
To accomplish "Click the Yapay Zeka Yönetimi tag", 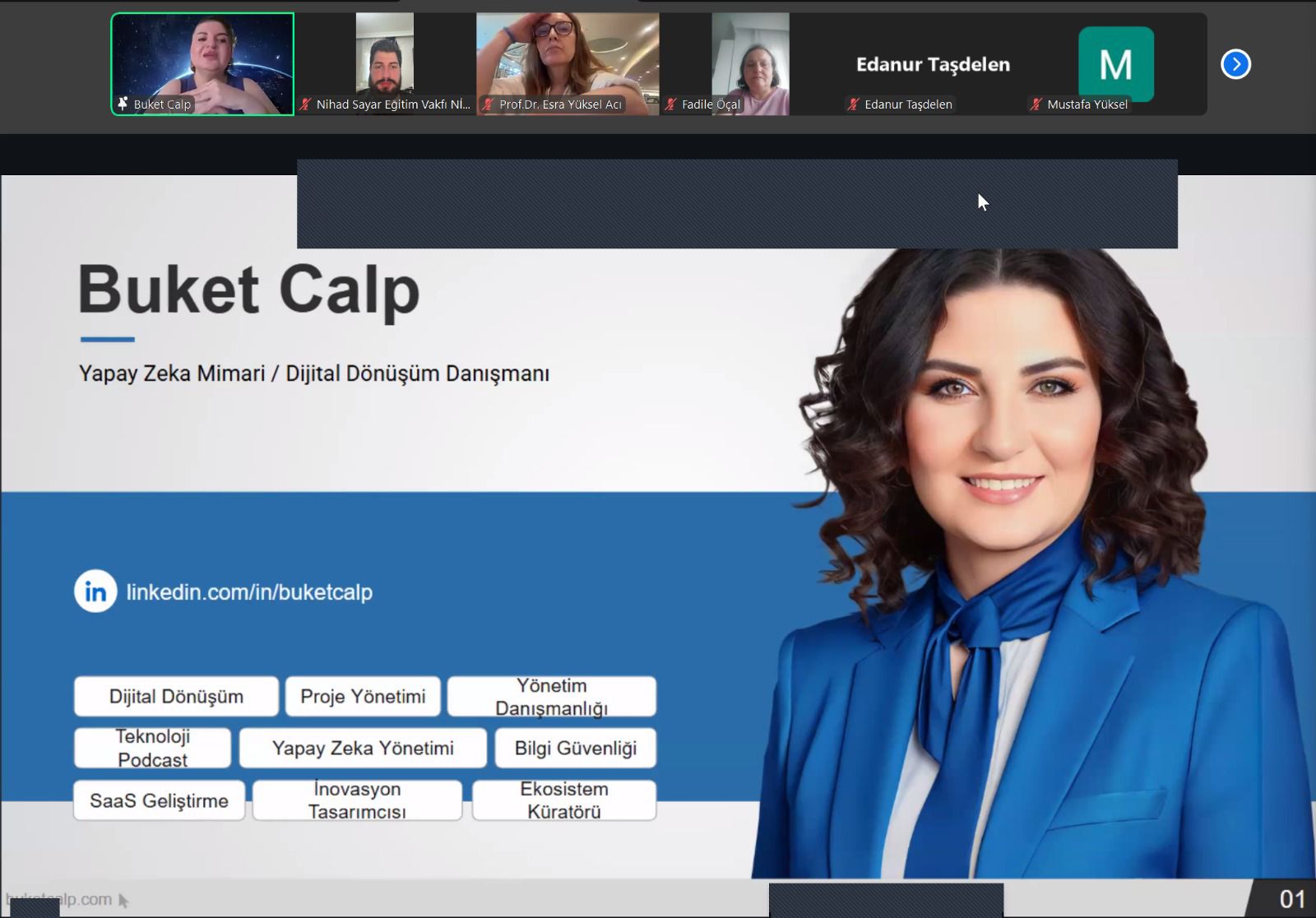I will [363, 748].
